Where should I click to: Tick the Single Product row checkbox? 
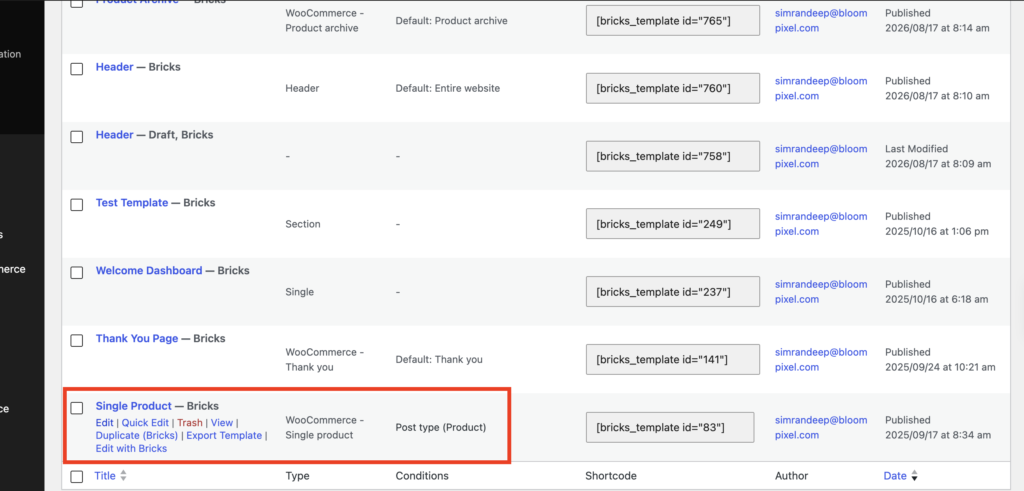77,408
